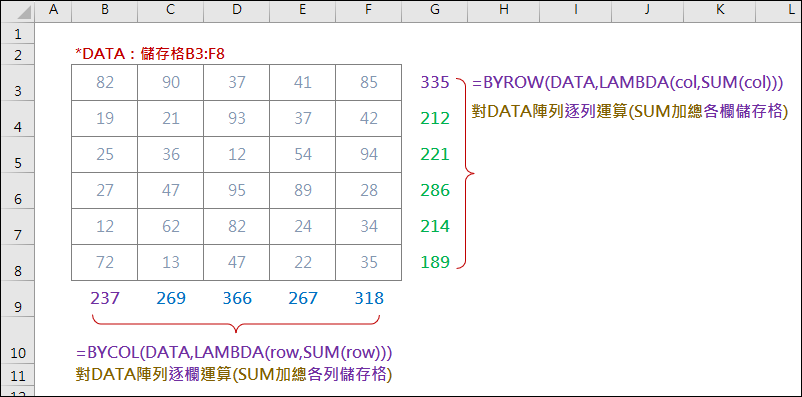Click row sum 335 in column G
Screen dimensions: 802x397
coord(435,82)
